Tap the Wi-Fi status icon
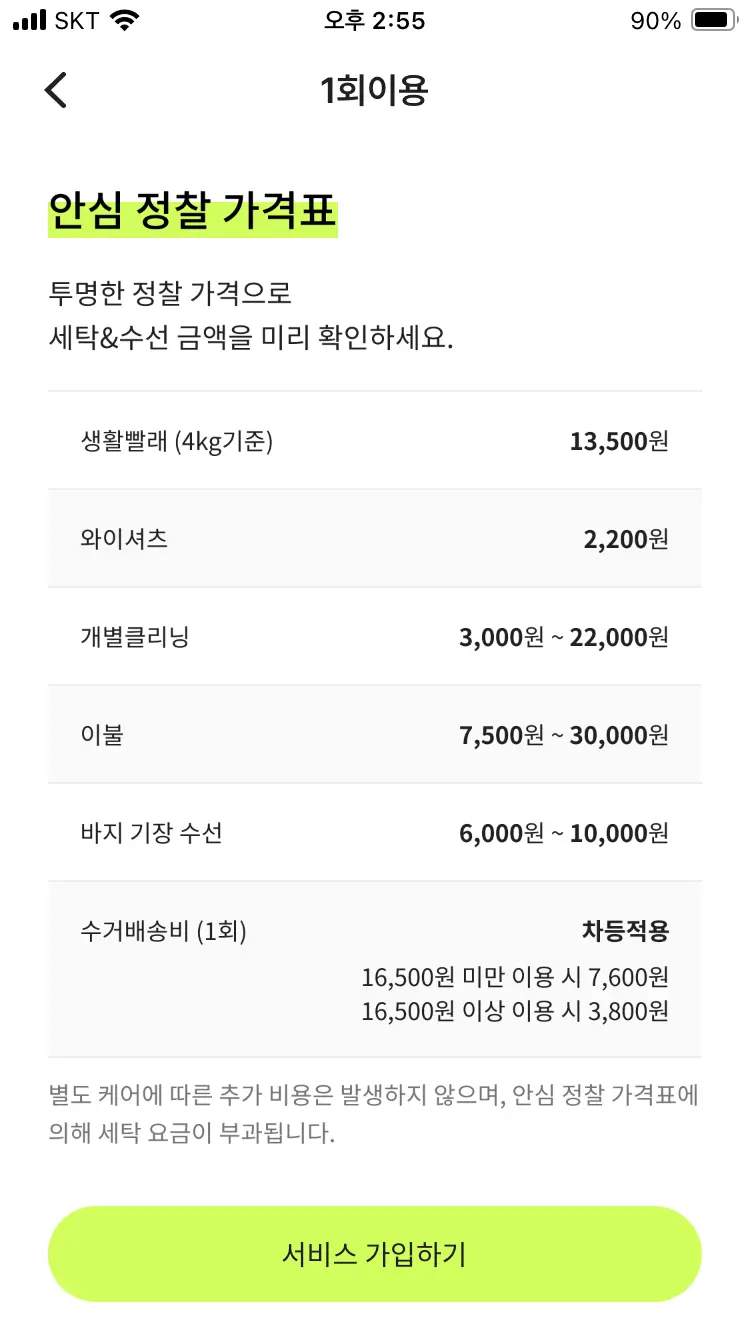 click(x=125, y=21)
